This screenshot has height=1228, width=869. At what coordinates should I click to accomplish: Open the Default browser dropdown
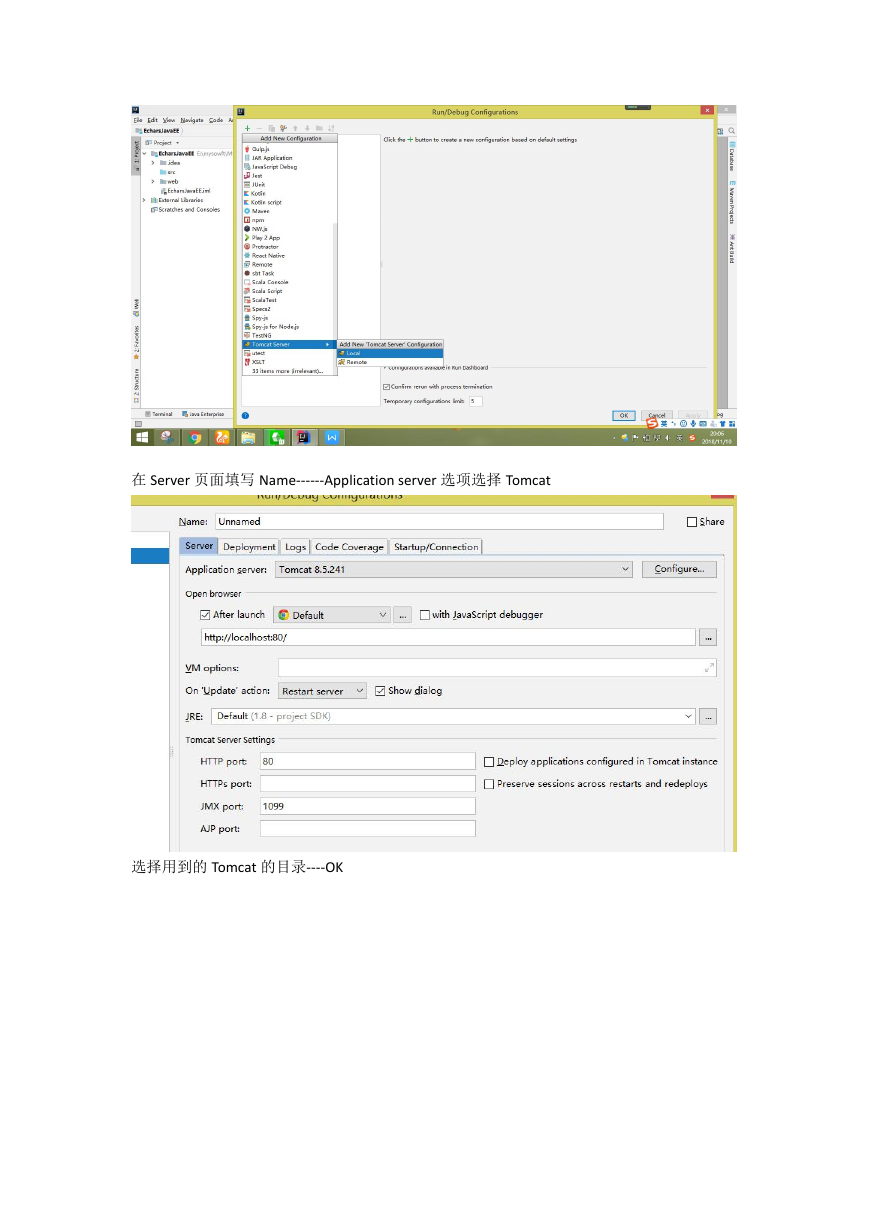pos(332,615)
